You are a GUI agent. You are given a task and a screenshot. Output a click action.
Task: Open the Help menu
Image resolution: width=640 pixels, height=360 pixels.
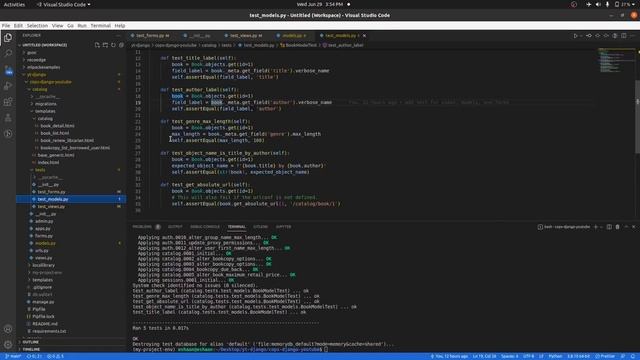(120, 25)
